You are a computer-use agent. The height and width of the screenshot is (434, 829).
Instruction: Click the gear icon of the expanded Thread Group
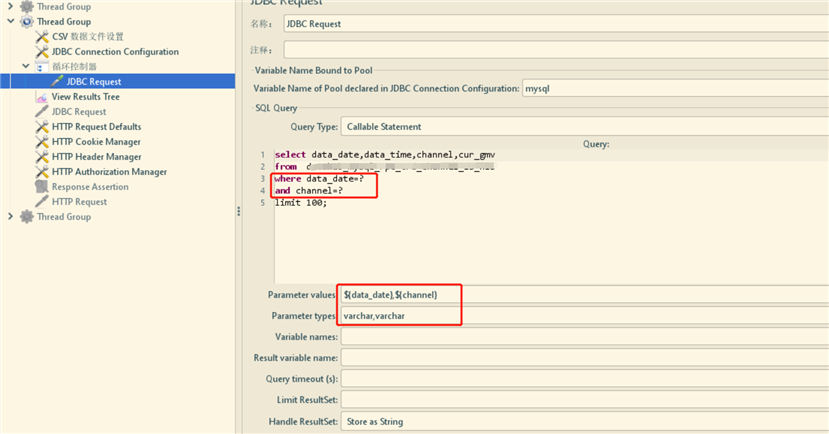[x=26, y=22]
